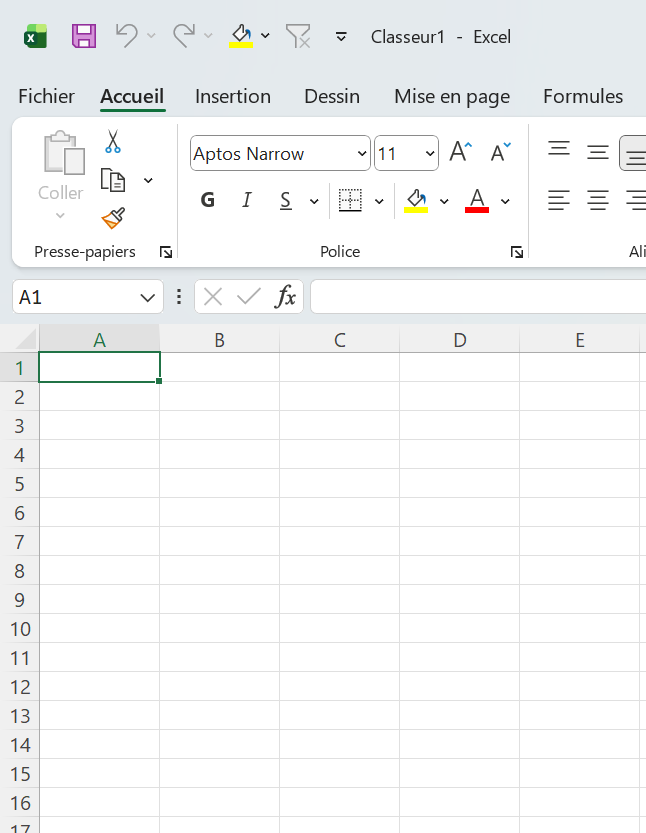
Task: Cancel entry with formula bar X icon
Action: point(213,296)
